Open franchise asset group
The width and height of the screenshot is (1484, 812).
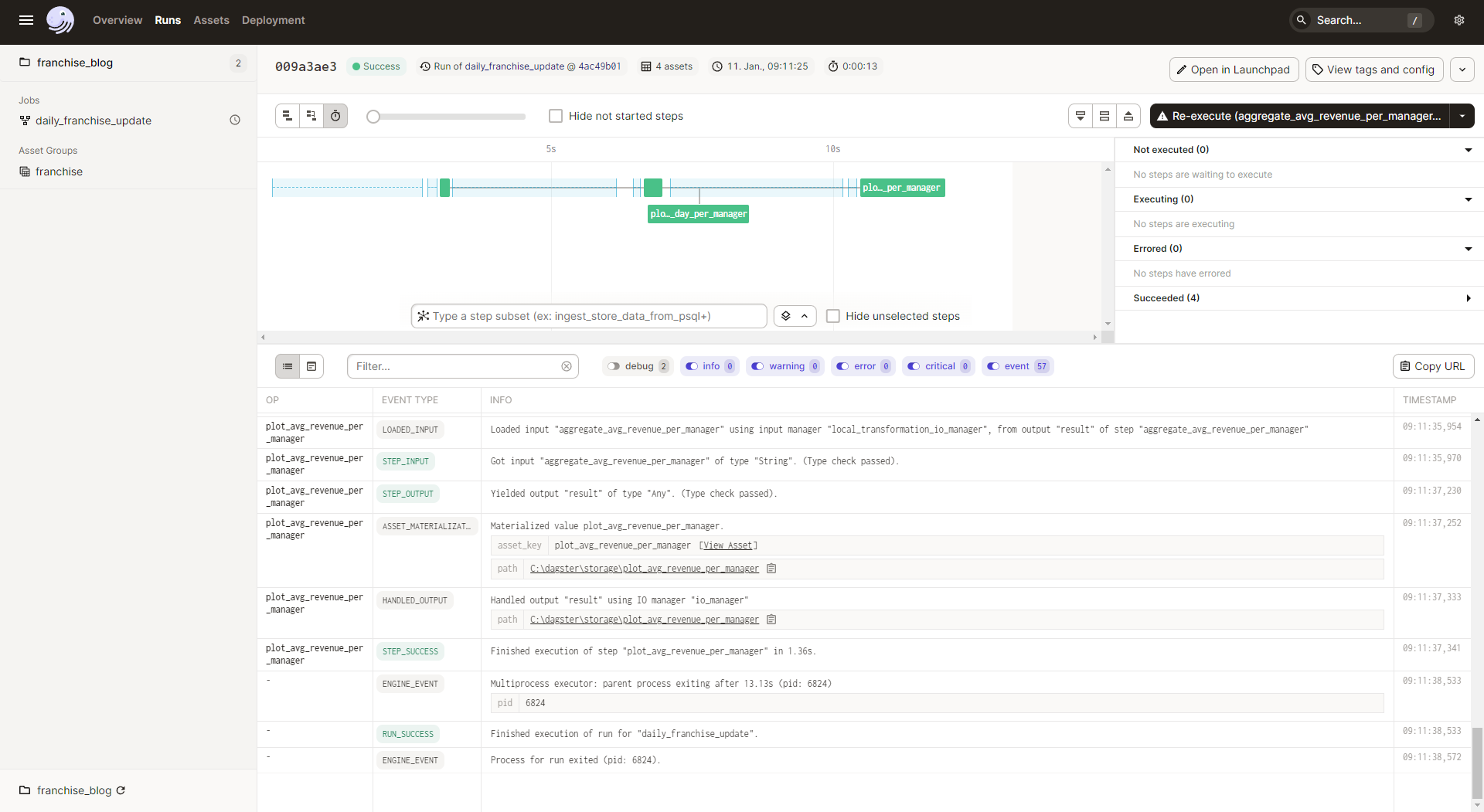click(59, 172)
